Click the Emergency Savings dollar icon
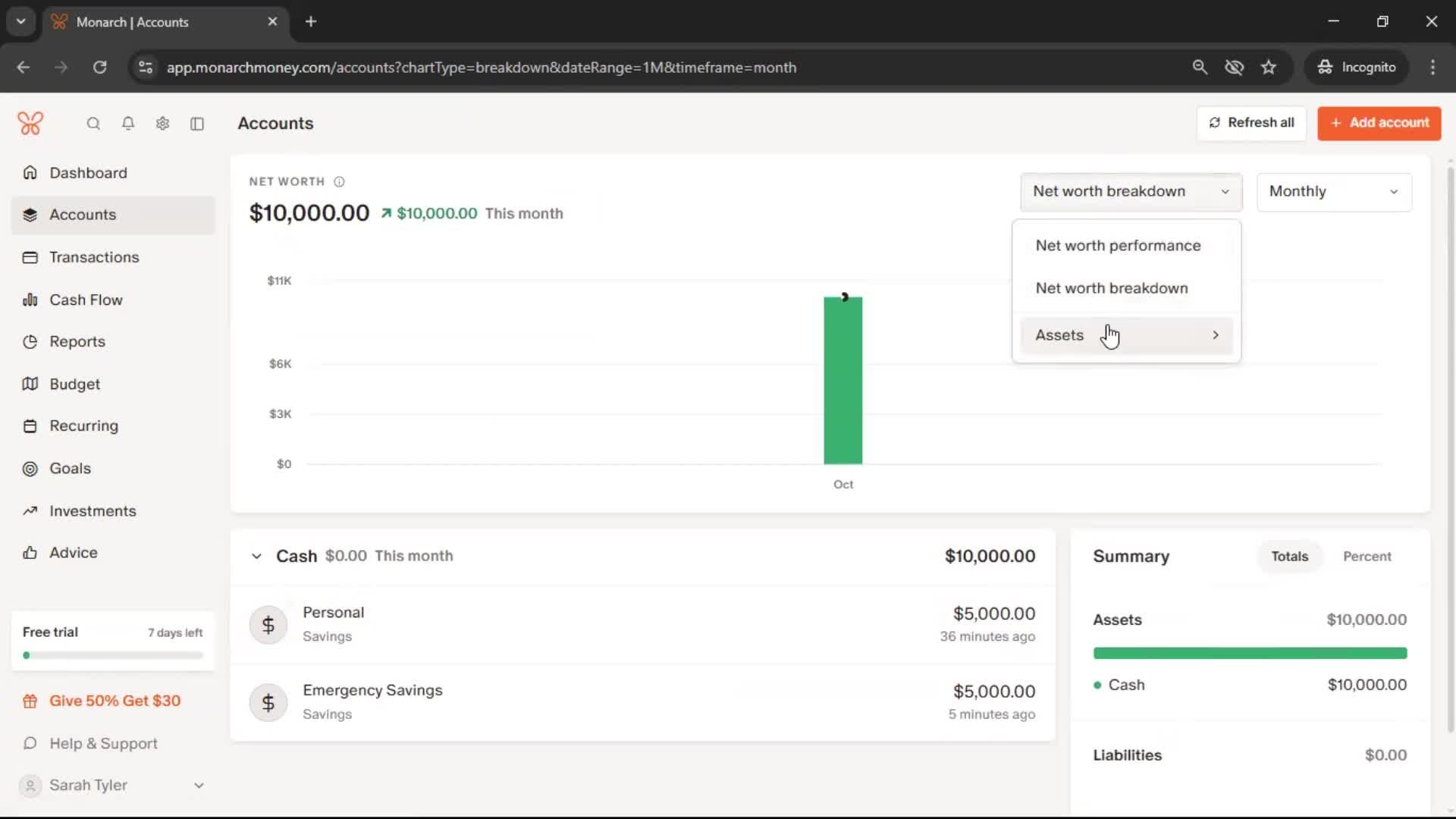The image size is (1456, 819). pyautogui.click(x=268, y=703)
